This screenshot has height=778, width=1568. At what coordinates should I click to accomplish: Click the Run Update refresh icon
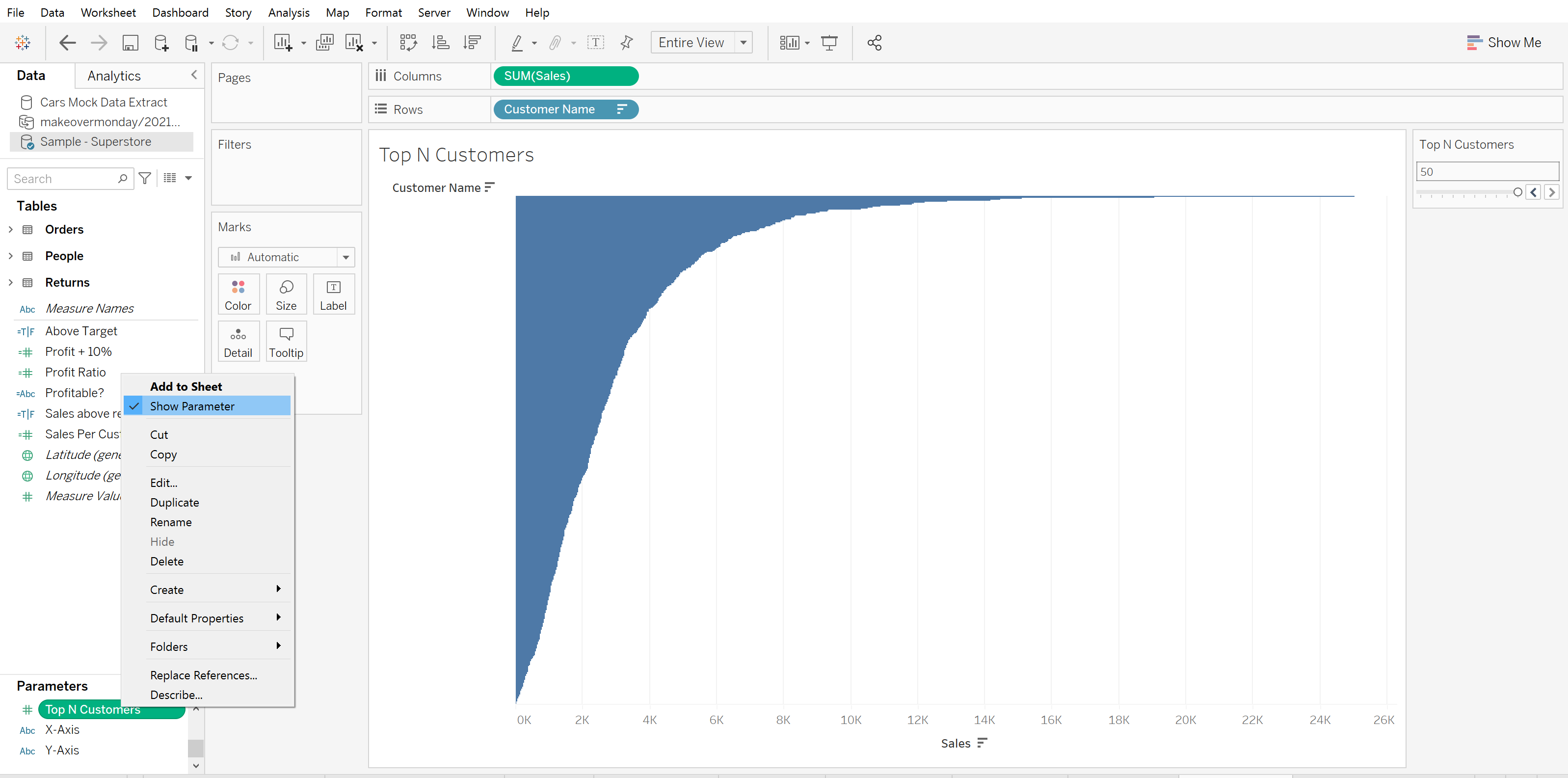(230, 43)
